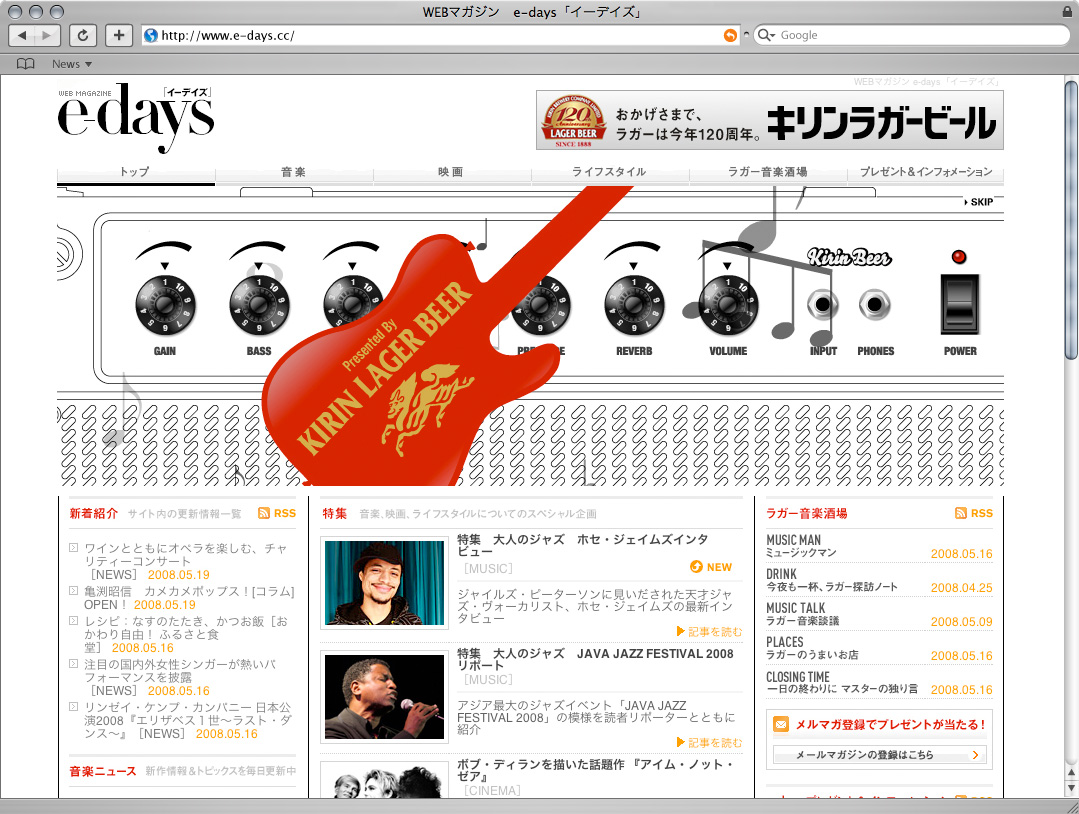Open the bookmarks book icon
Screen dimensions: 1079x814
tap(26, 64)
